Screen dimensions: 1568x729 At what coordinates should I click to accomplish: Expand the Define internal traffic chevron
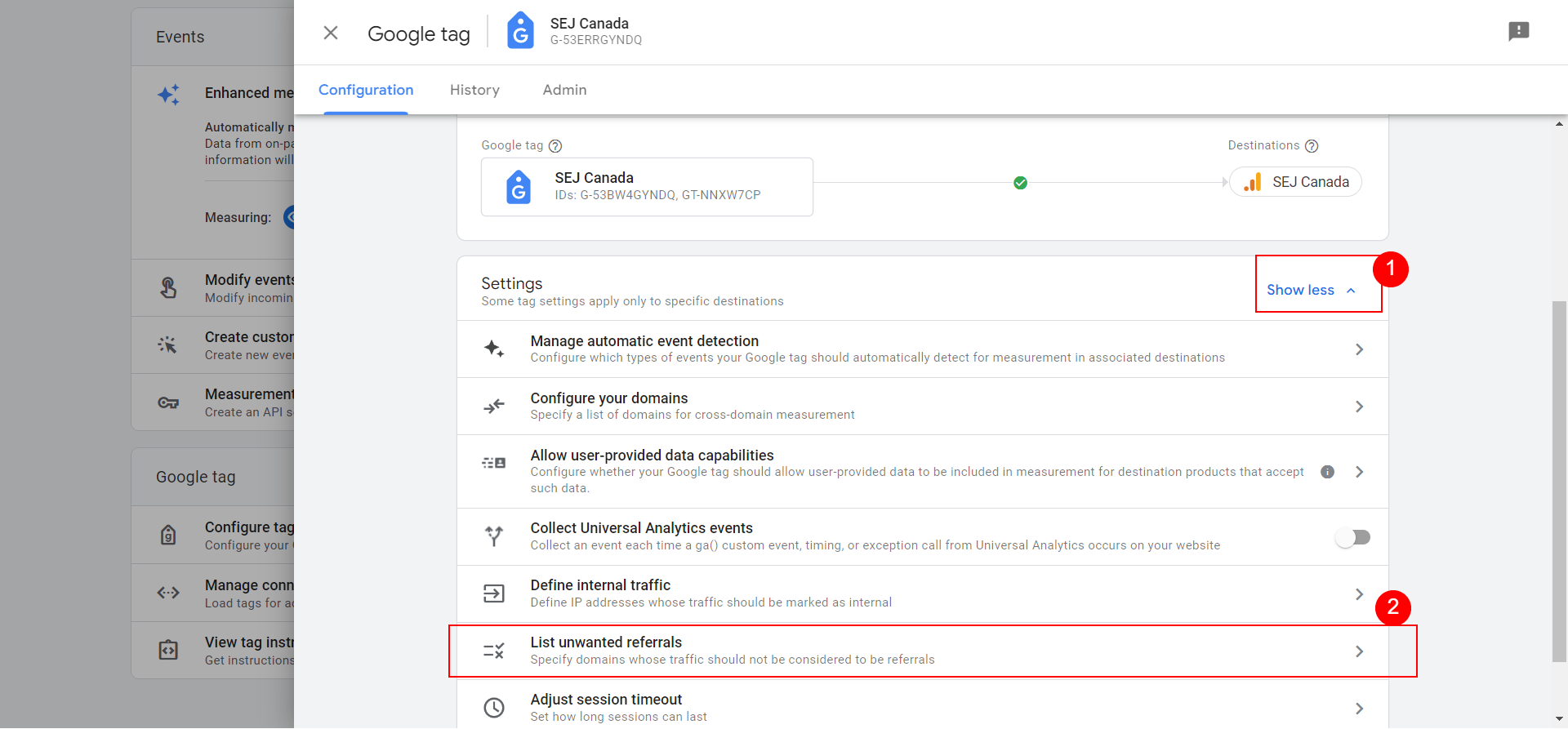point(1359,594)
